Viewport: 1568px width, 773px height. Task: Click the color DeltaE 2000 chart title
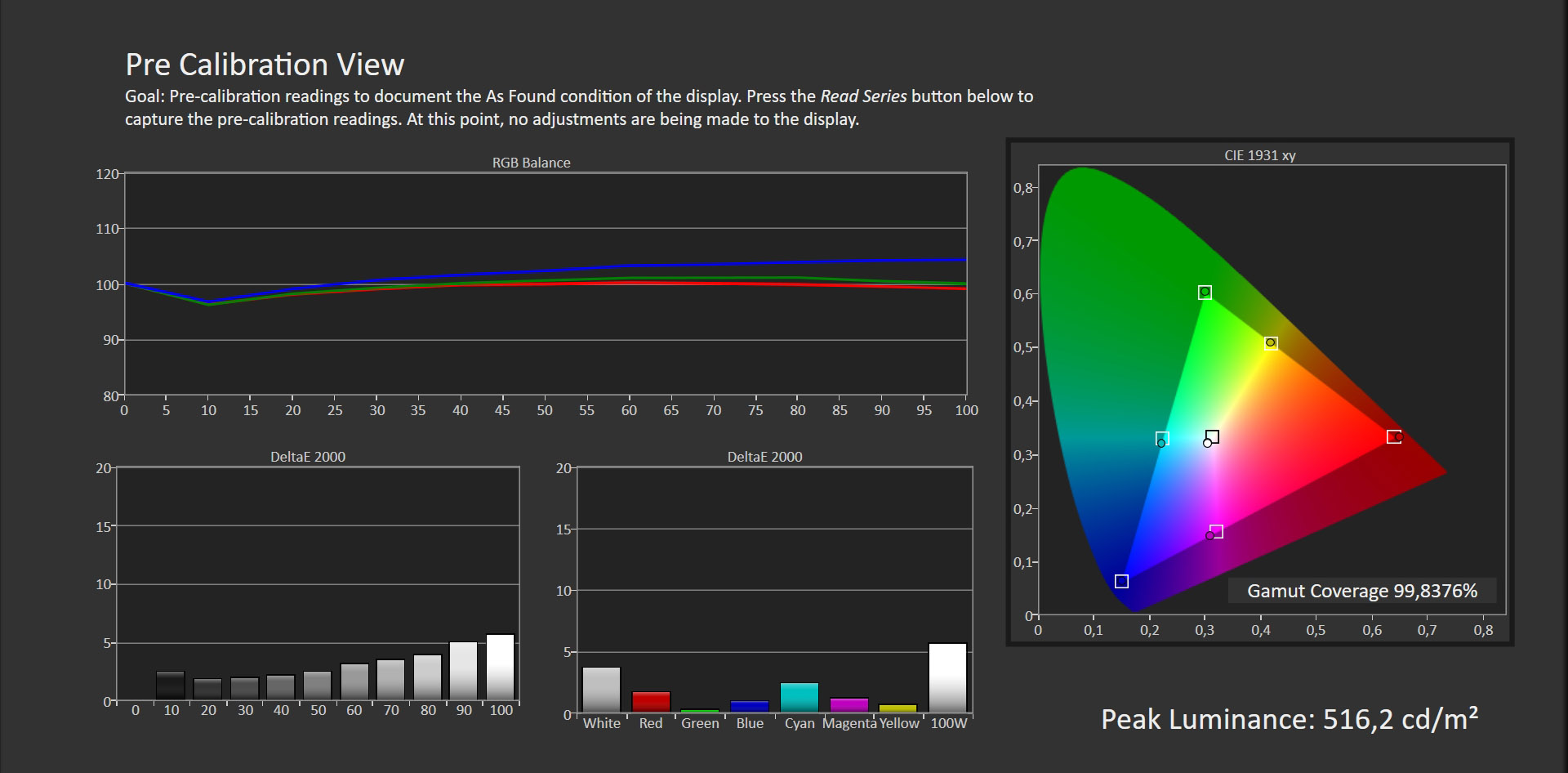tap(764, 457)
